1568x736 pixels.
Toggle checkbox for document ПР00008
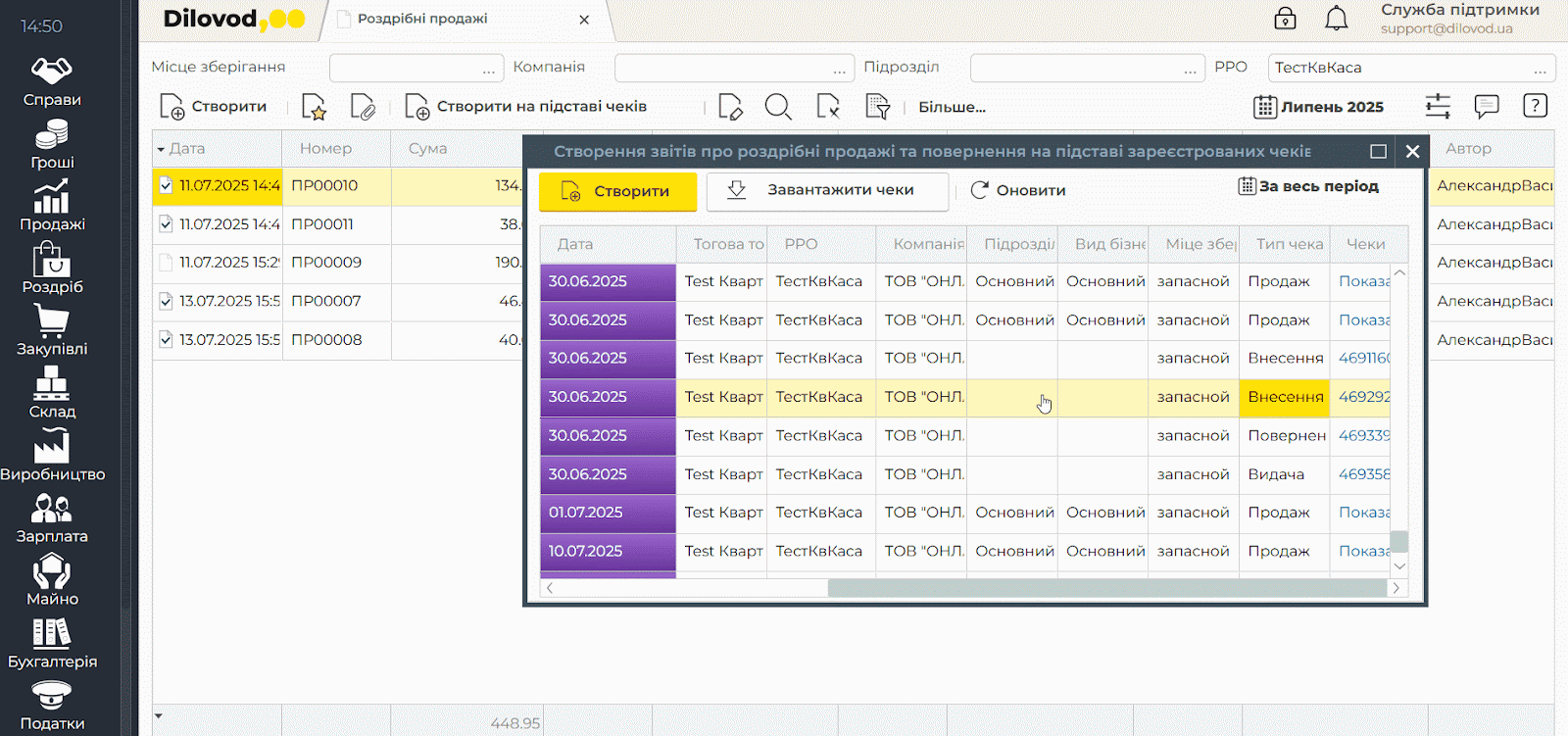[166, 340]
